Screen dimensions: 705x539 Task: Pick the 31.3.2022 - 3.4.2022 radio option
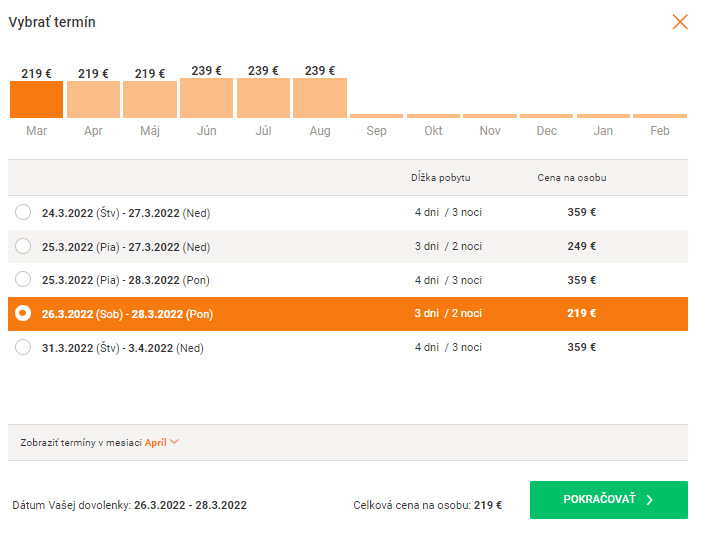[23, 348]
